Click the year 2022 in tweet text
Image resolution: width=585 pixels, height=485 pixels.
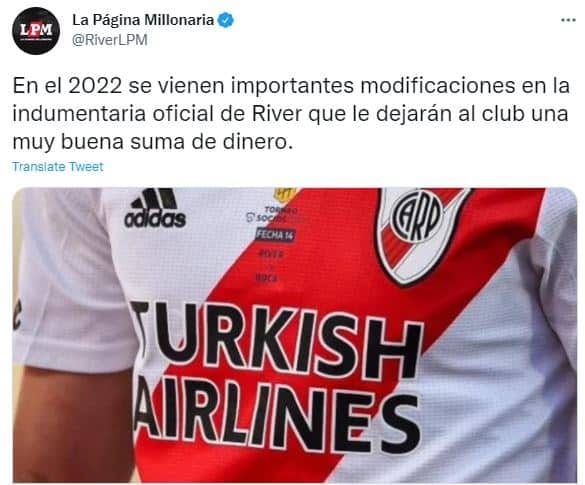tap(96, 86)
